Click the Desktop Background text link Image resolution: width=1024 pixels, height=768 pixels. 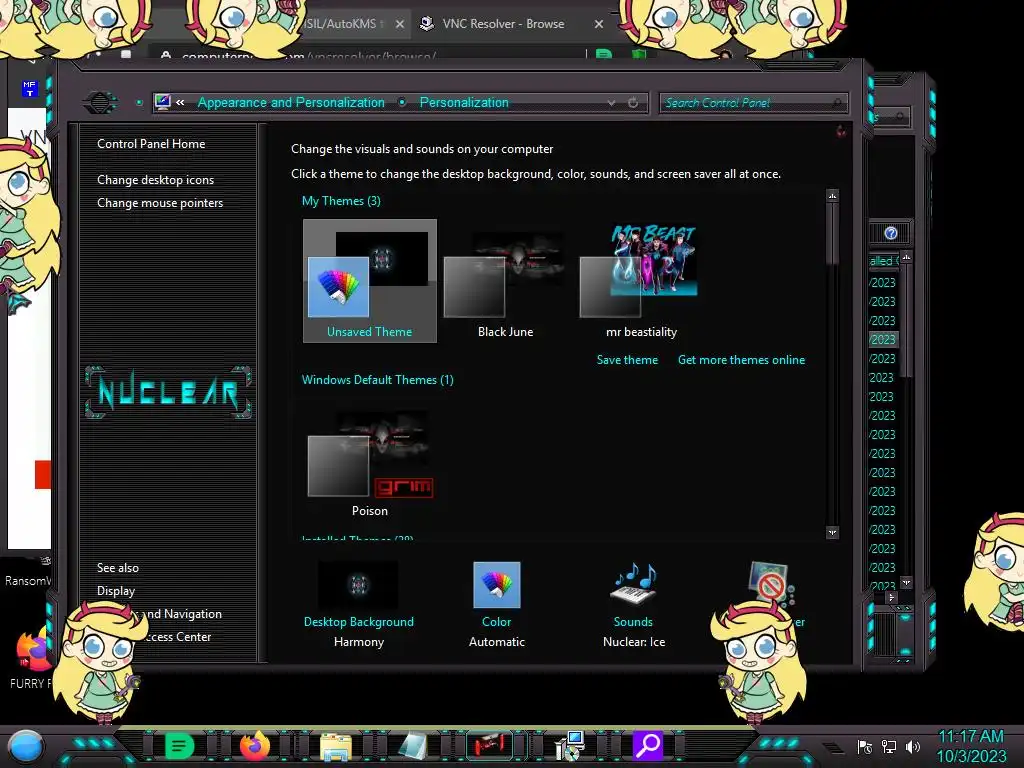click(359, 622)
